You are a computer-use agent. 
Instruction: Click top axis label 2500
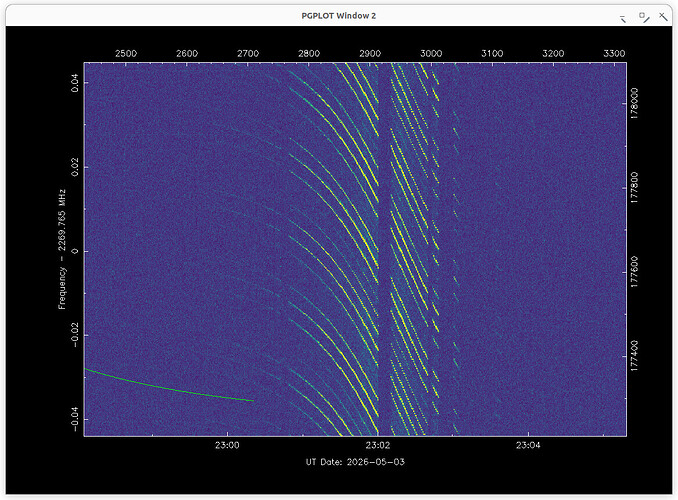tap(126, 53)
